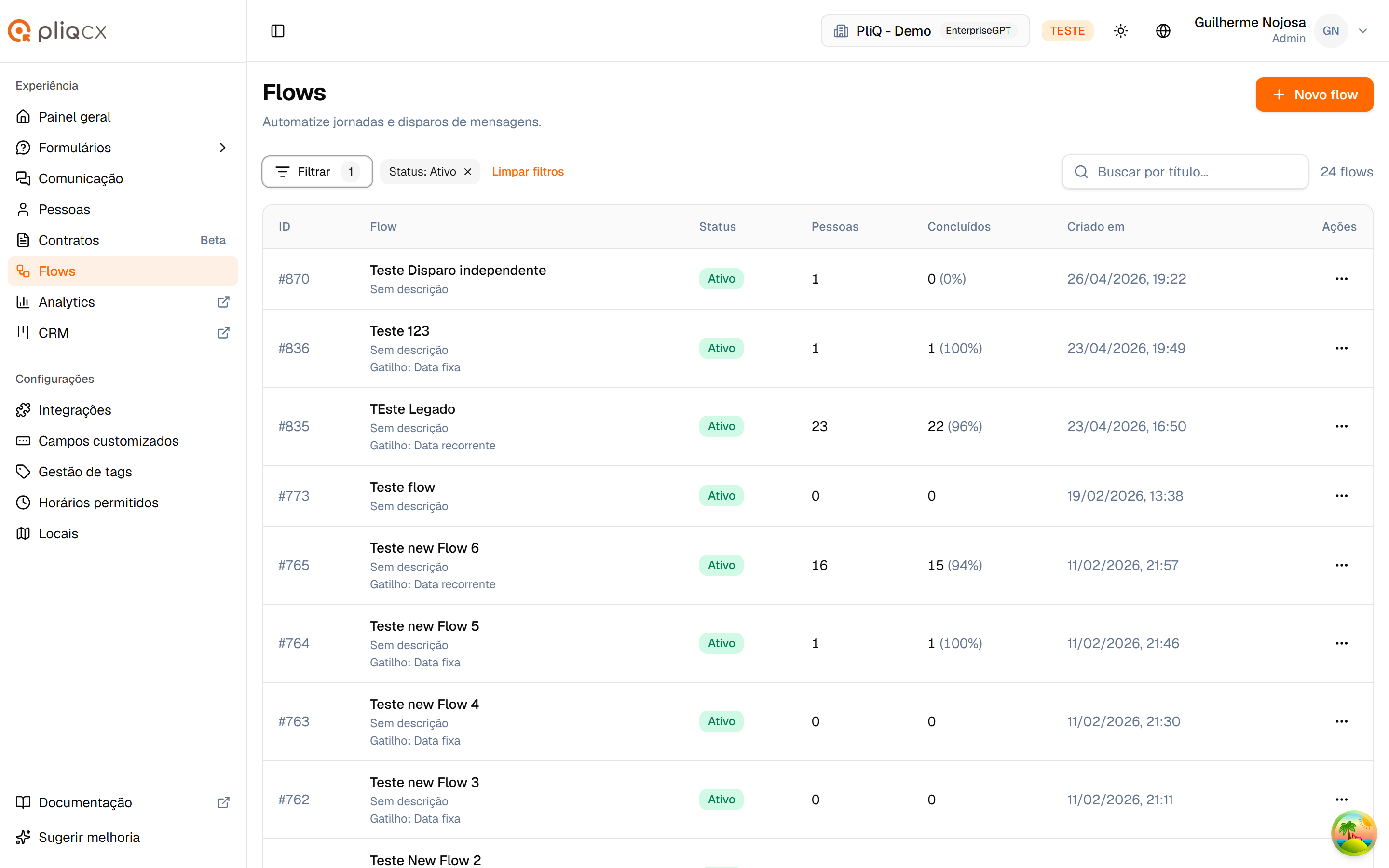Open Documentação external link icon
The height and width of the screenshot is (868, 1389).
click(224, 802)
